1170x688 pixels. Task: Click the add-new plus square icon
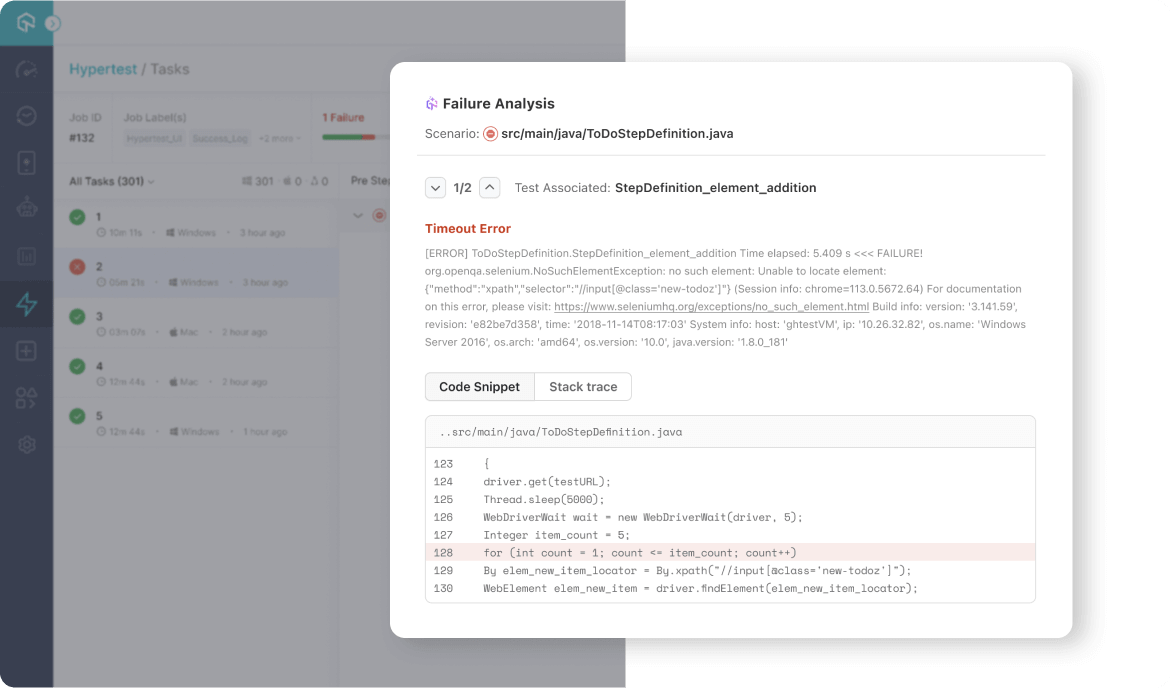click(26, 351)
